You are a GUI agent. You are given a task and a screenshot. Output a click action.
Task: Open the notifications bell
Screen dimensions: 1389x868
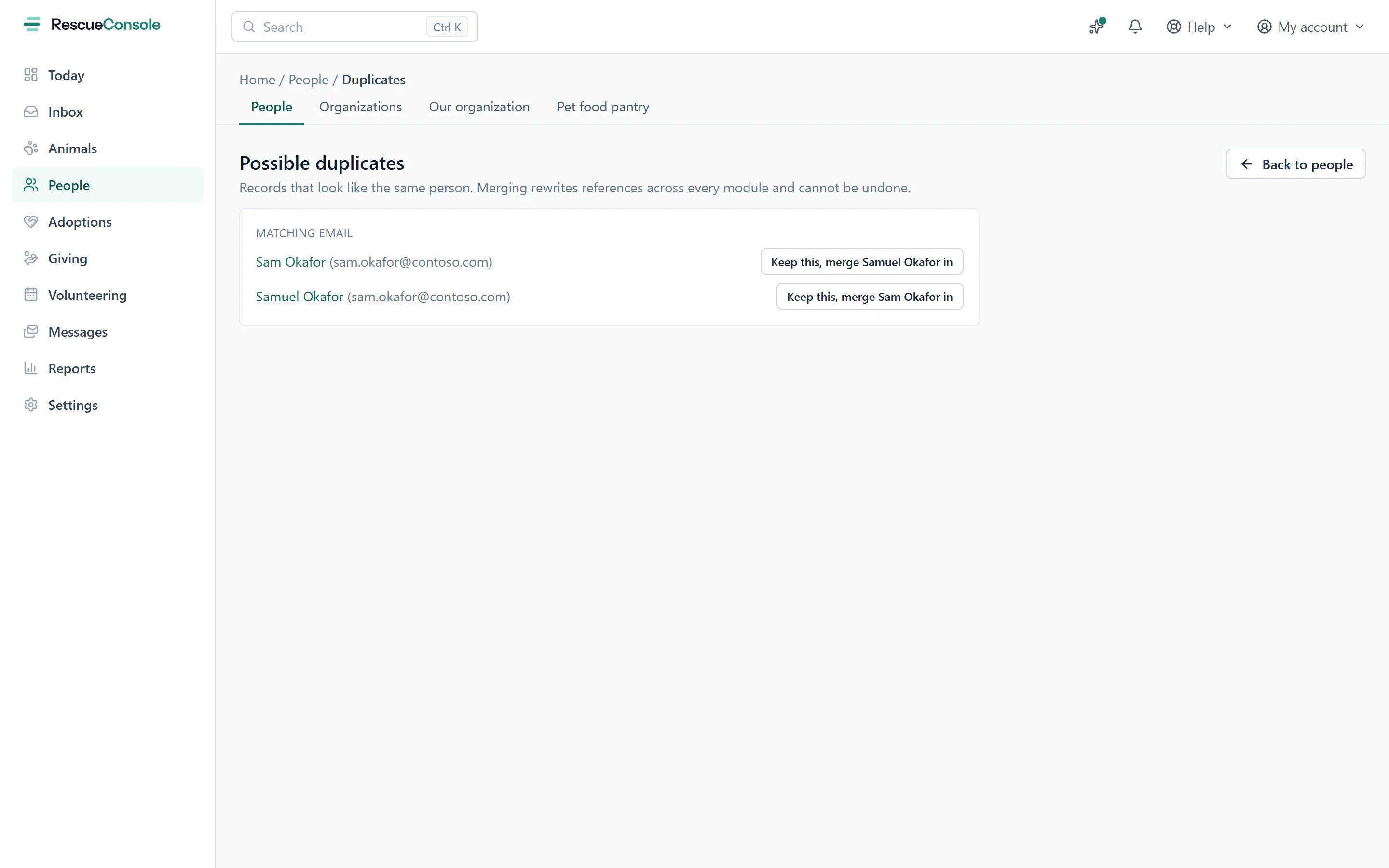click(x=1135, y=27)
